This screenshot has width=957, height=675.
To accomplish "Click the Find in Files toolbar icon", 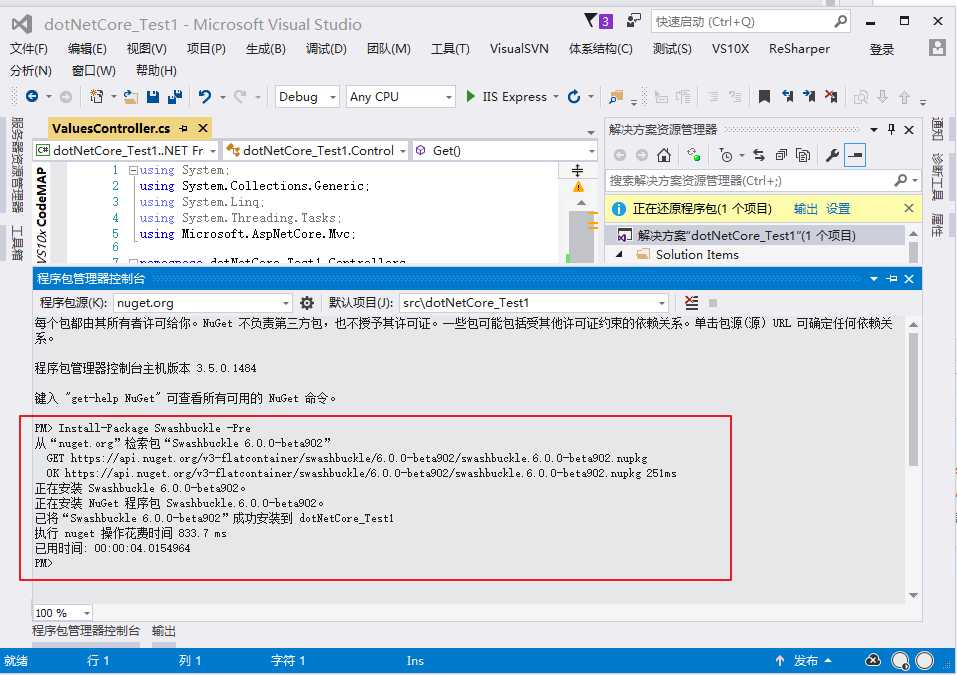I will pyautogui.click(x=616, y=96).
